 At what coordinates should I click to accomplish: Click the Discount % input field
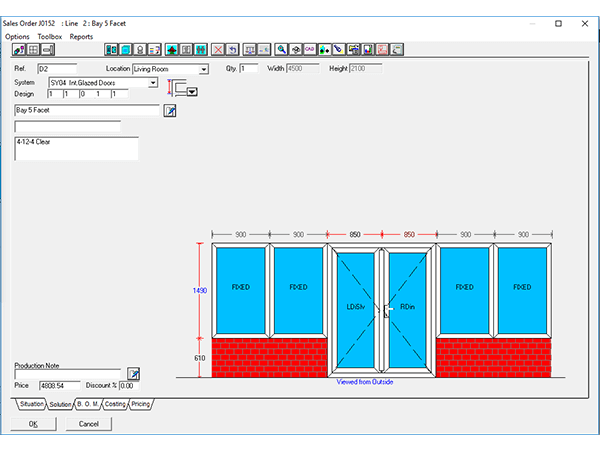point(128,384)
